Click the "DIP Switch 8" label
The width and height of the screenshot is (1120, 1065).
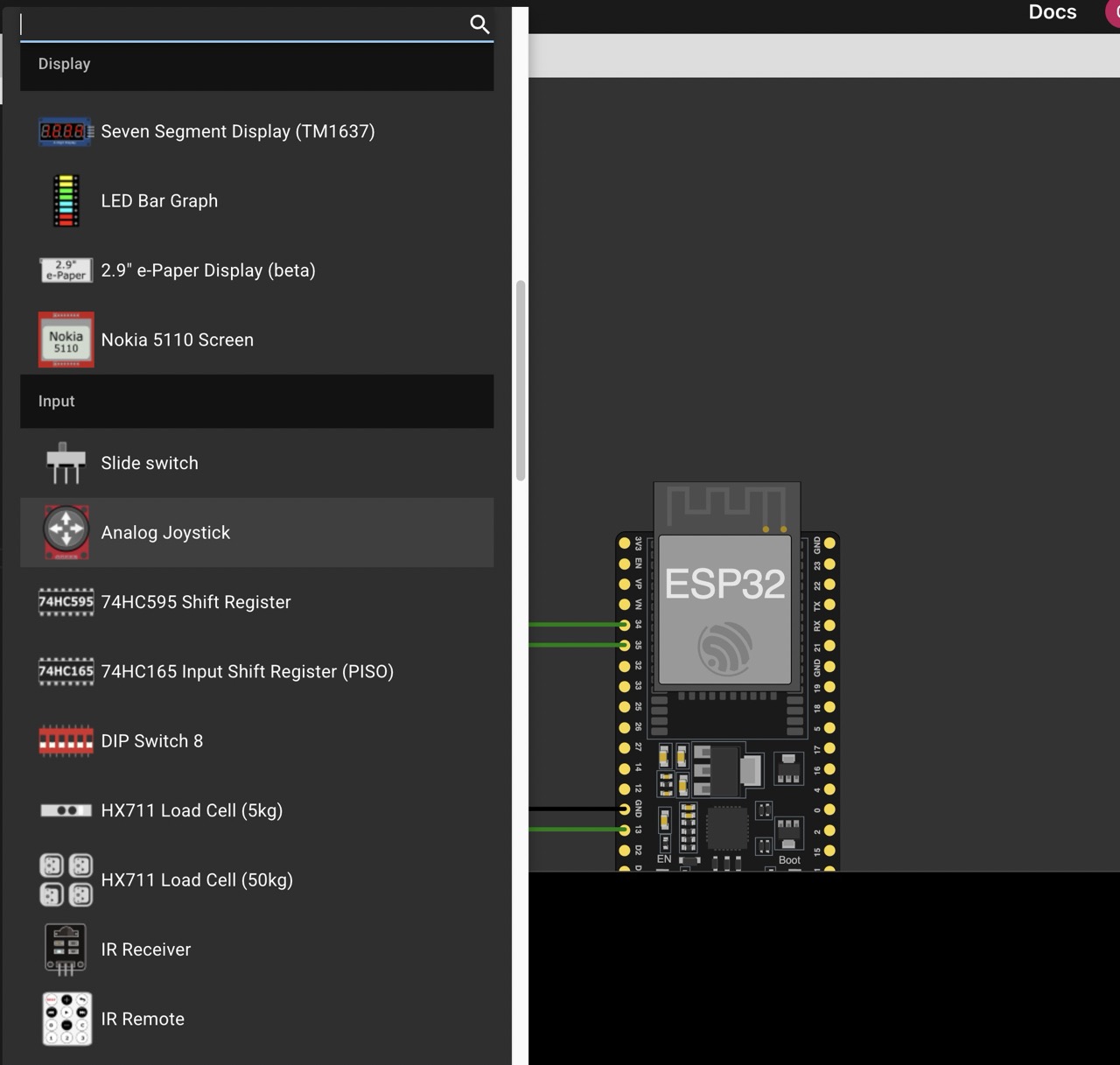tap(152, 741)
